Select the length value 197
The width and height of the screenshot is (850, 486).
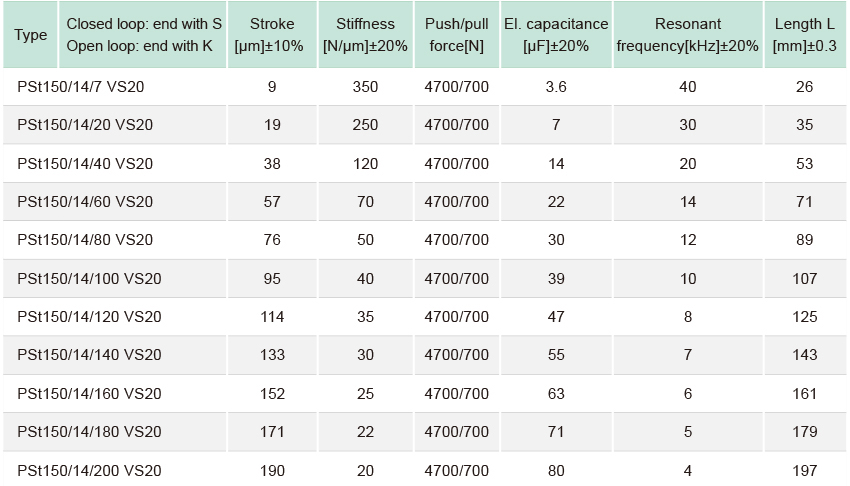click(x=804, y=470)
